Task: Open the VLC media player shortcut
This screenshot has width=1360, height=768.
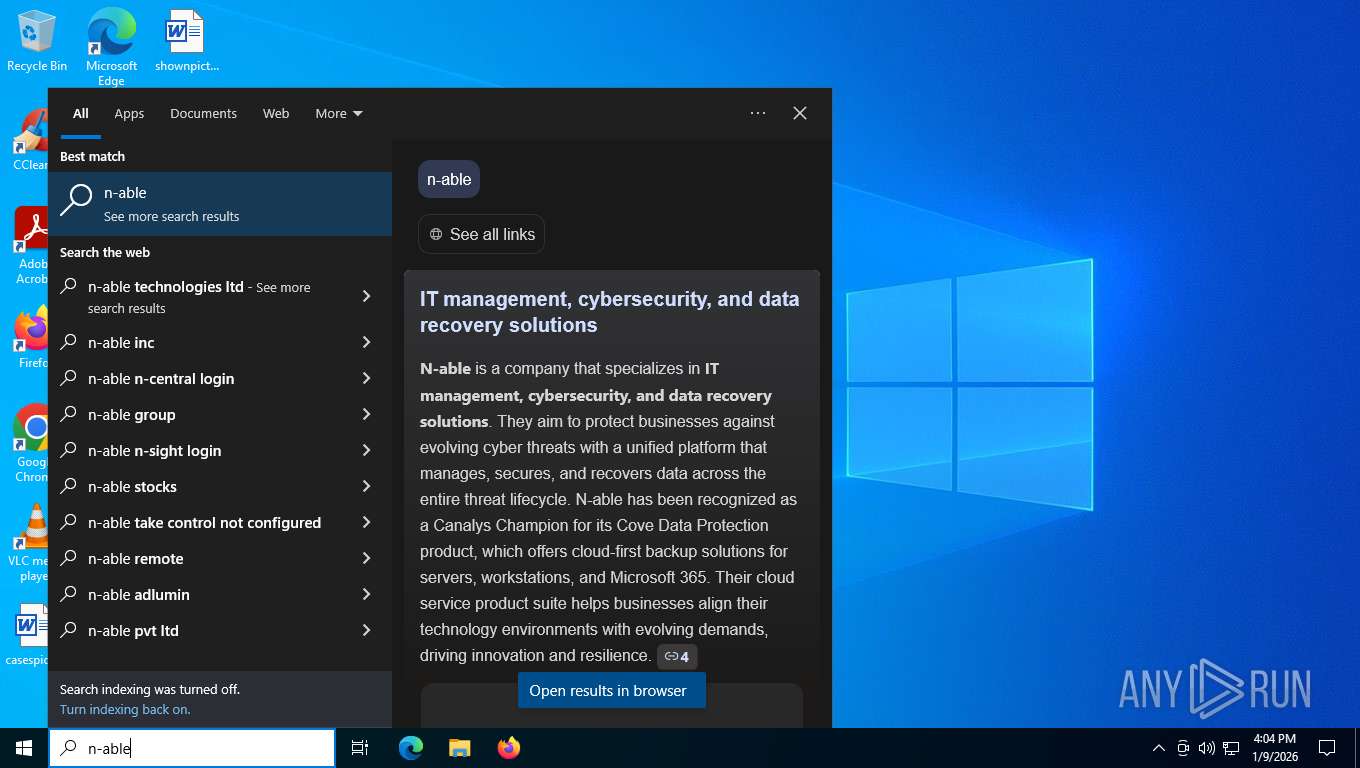Action: 30,542
